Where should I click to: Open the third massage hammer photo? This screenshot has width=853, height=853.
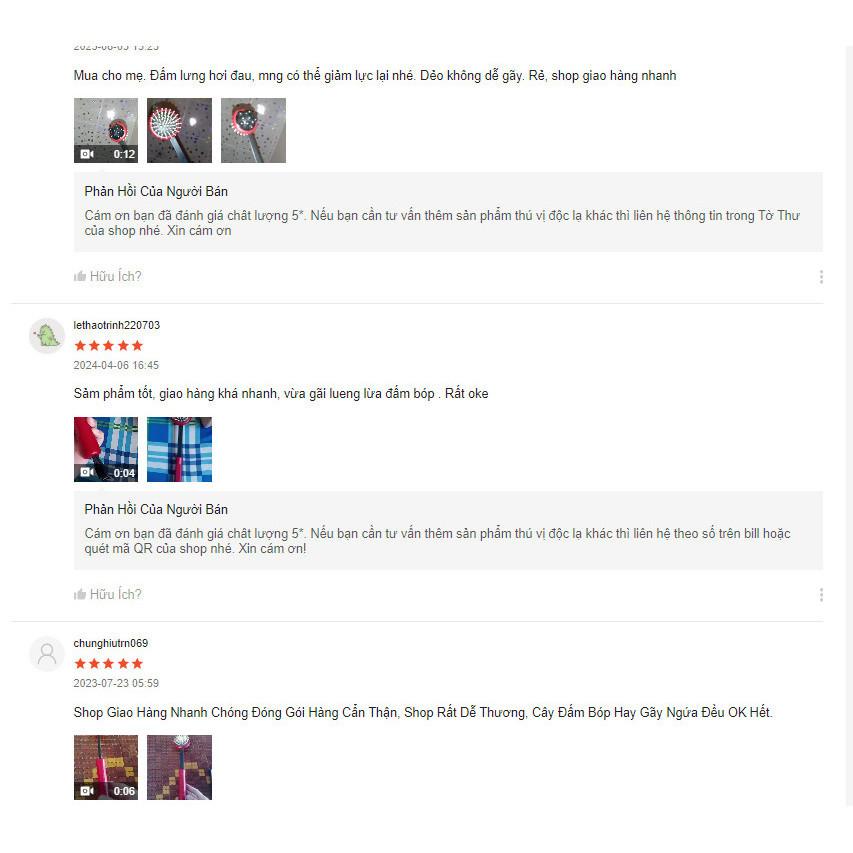[x=254, y=131]
